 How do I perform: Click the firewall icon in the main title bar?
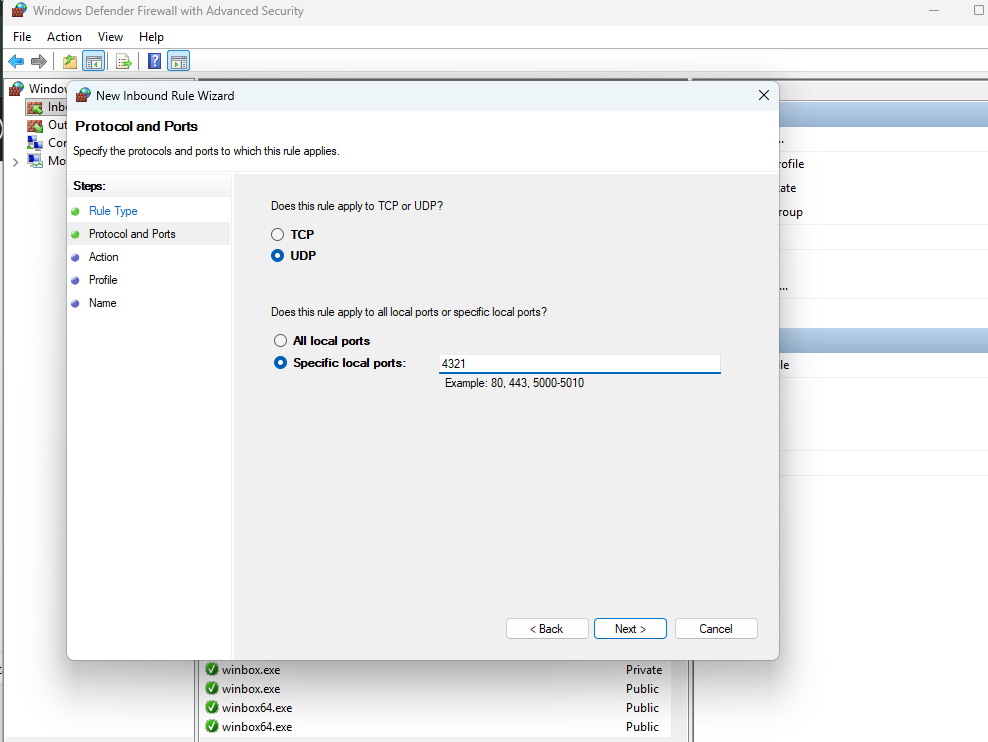(x=20, y=10)
